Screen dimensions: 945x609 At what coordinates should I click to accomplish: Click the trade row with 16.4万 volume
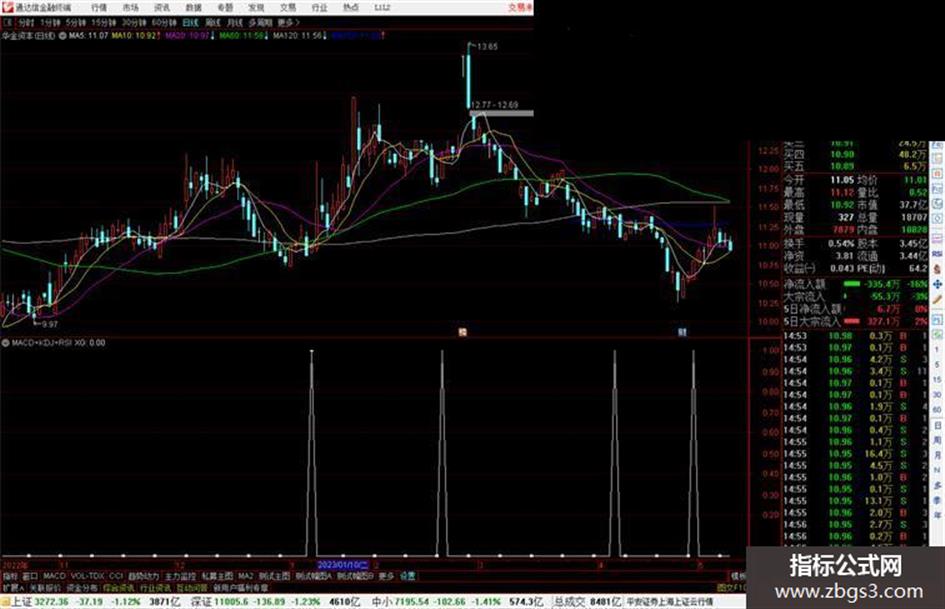[855, 453]
